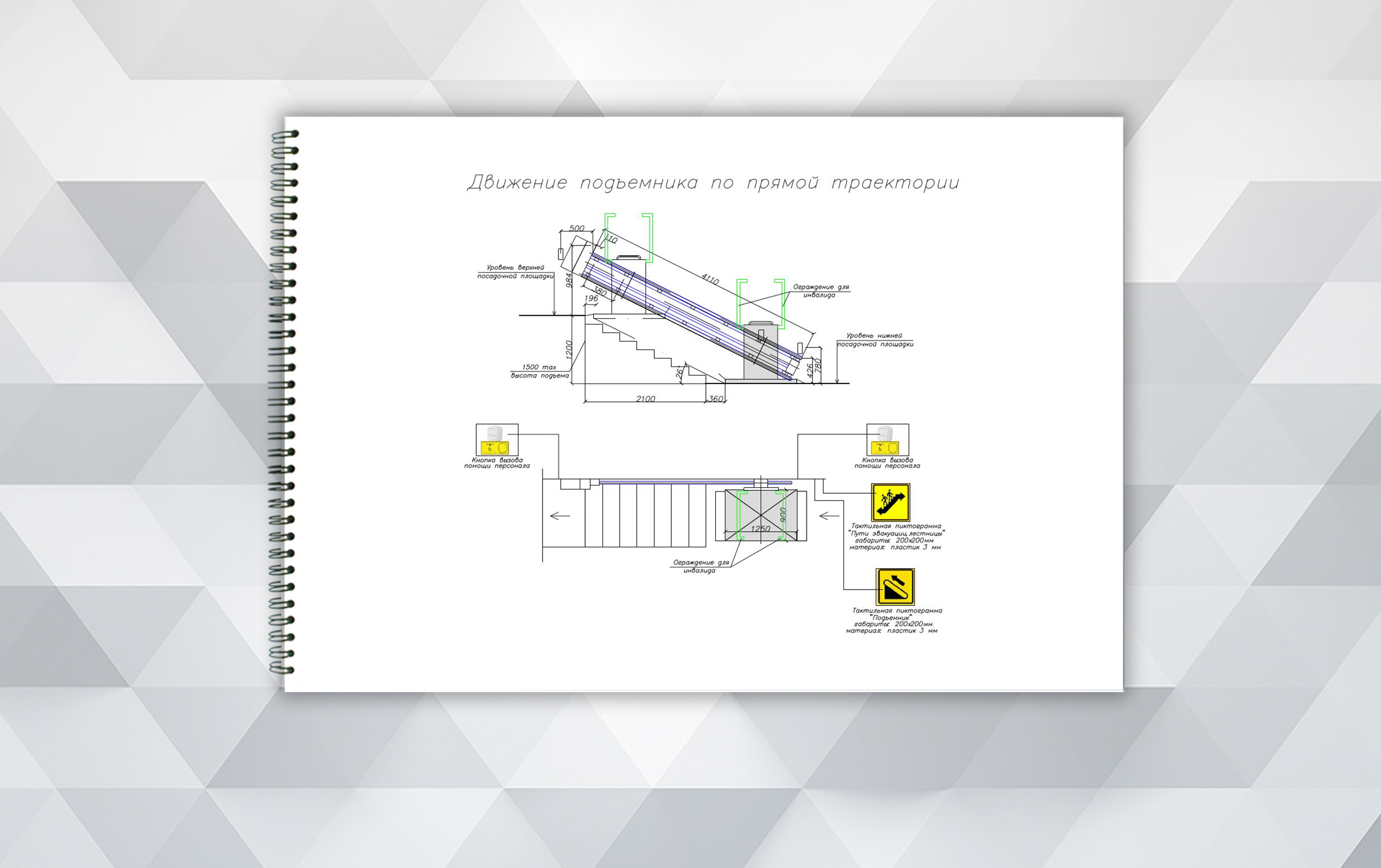
Task: Click the yellow stair evacuation pictogram
Action: [890, 502]
